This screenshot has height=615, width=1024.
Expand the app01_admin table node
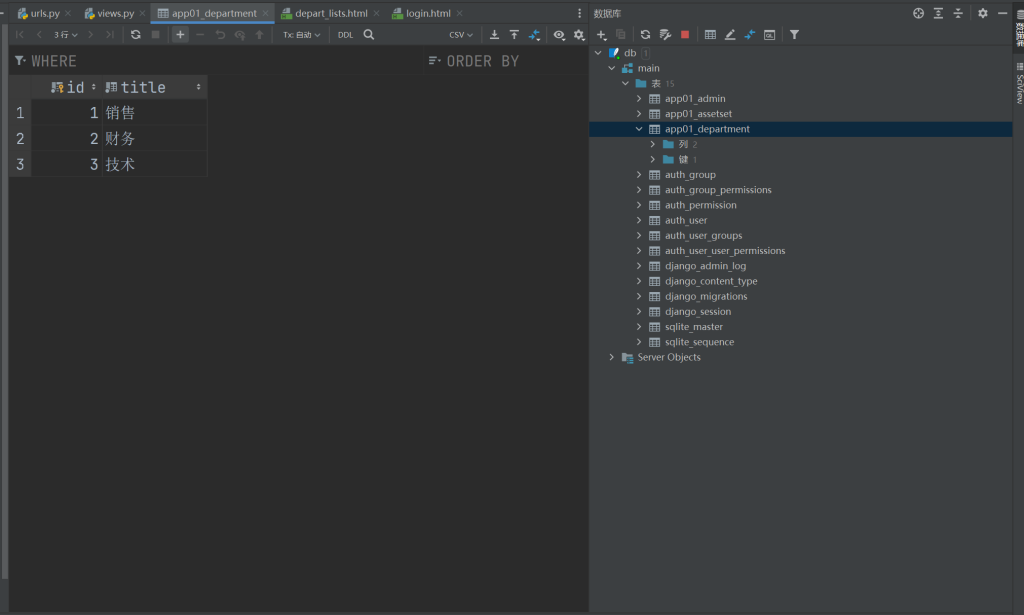[639, 99]
